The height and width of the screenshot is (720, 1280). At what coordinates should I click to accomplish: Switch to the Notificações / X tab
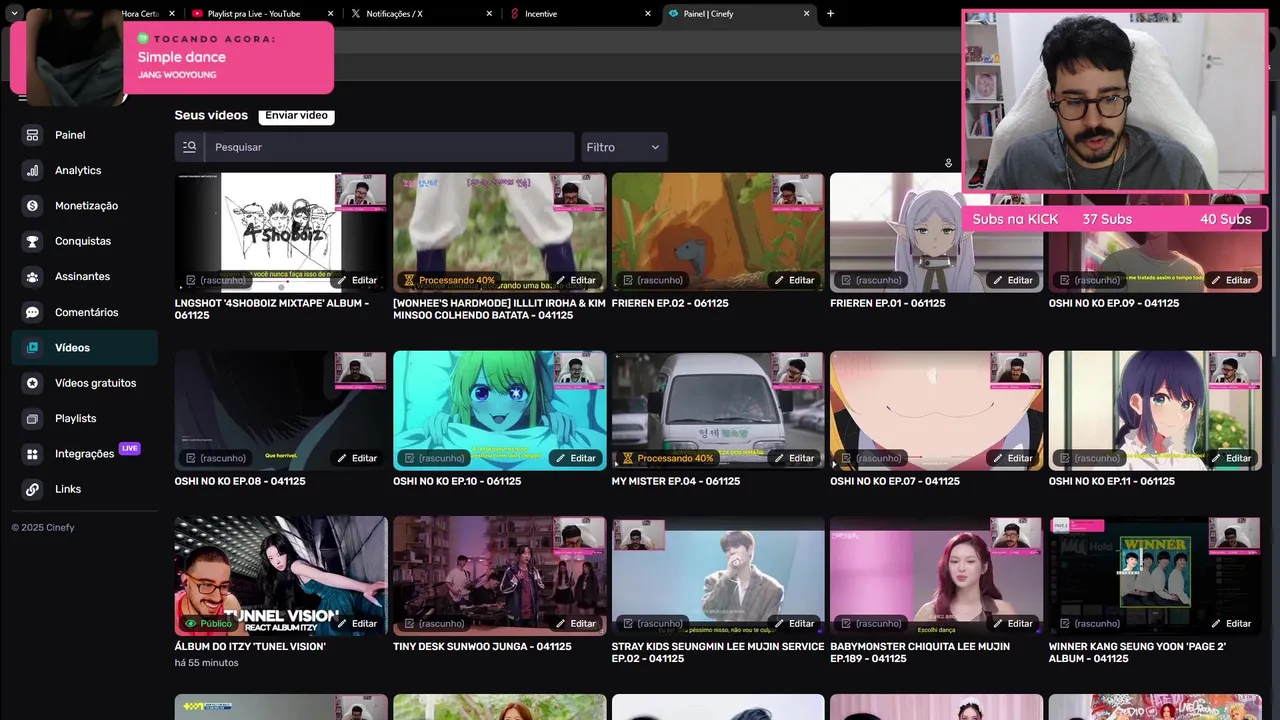(x=420, y=14)
